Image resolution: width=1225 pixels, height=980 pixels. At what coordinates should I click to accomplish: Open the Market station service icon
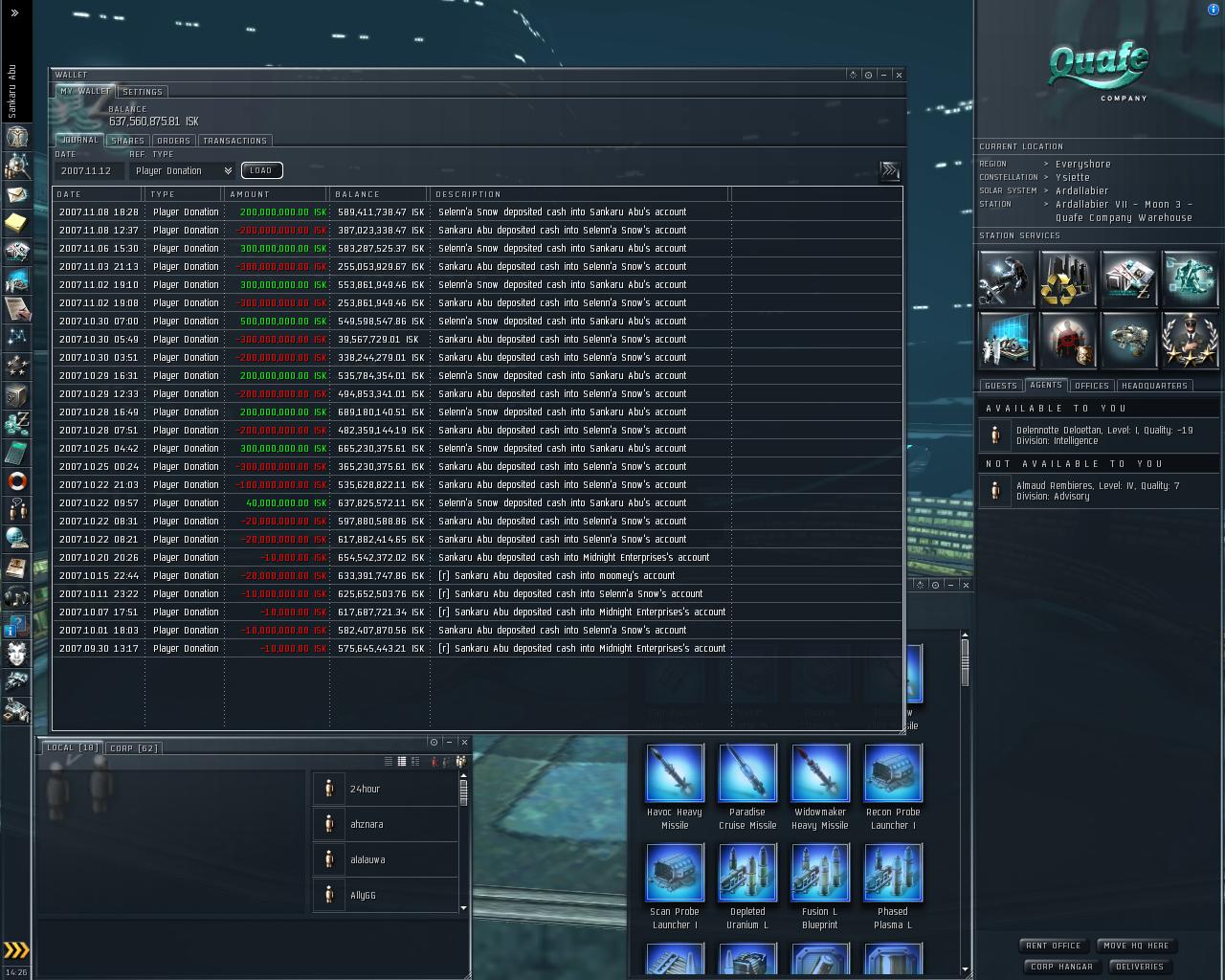(1129, 278)
